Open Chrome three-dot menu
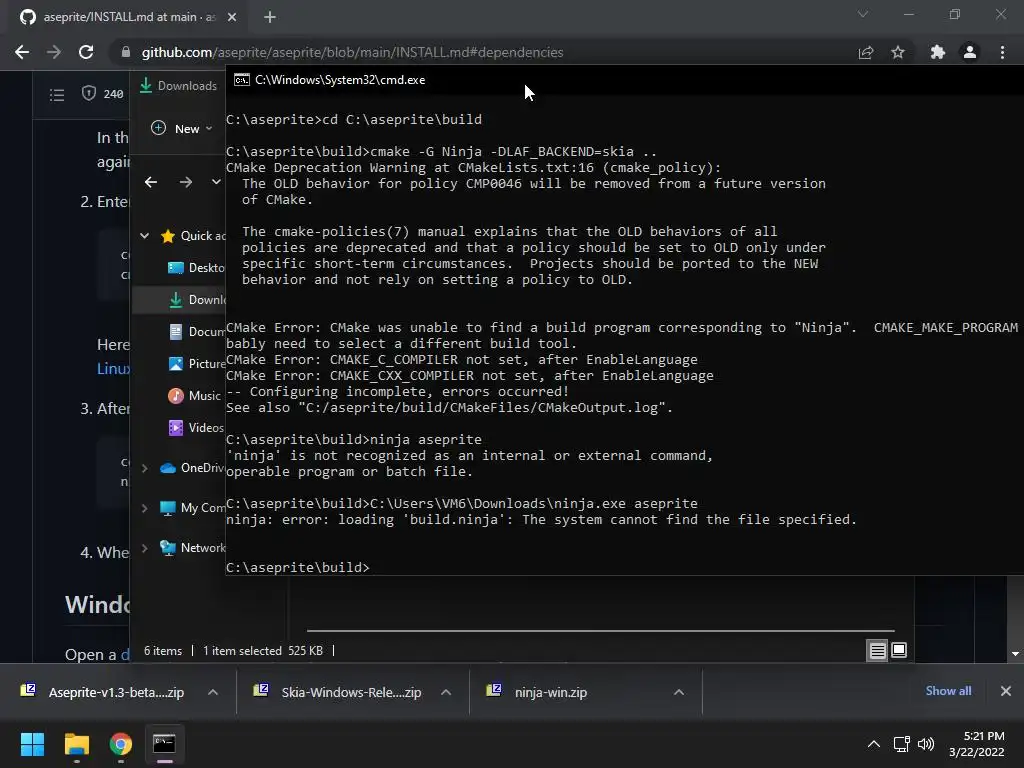The image size is (1024, 768). point(1002,52)
